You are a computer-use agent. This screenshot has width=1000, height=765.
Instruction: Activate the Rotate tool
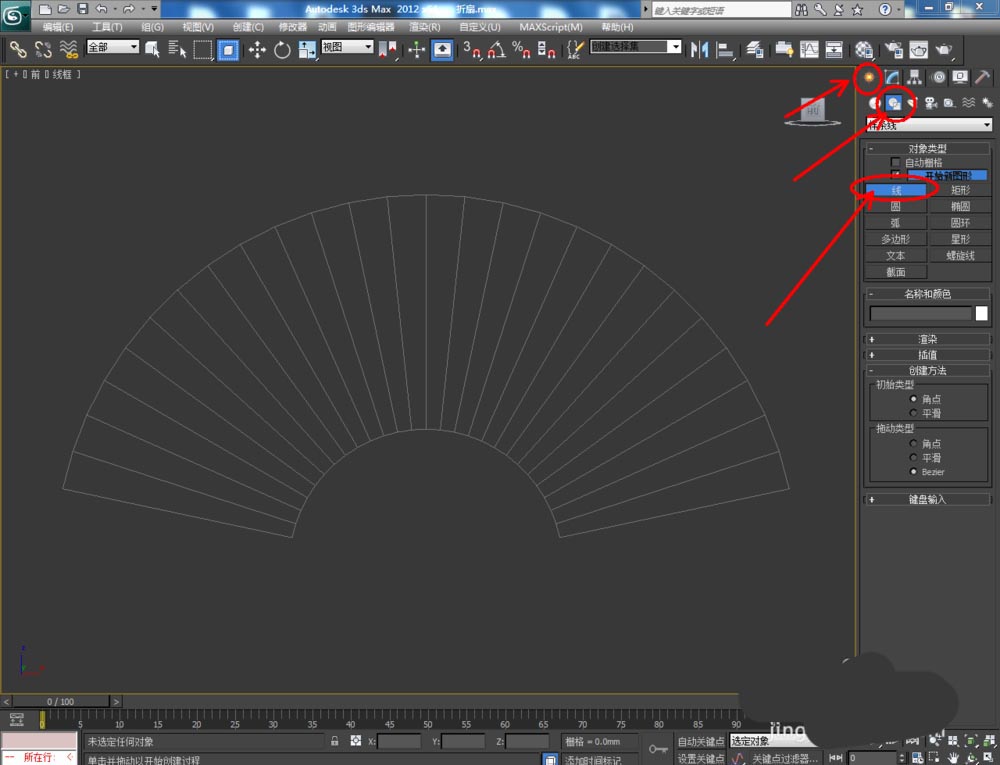point(282,49)
